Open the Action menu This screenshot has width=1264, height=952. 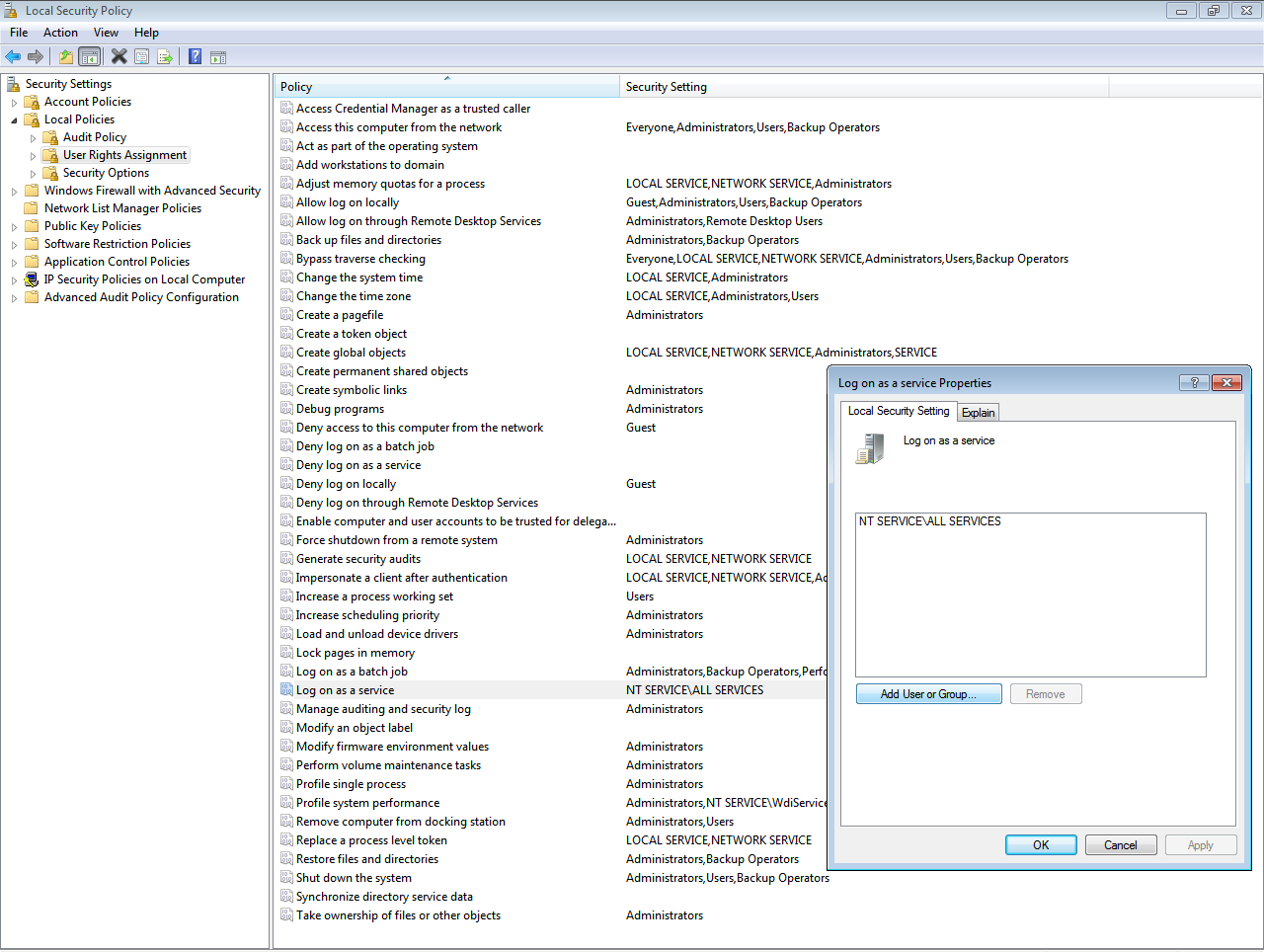(x=60, y=33)
